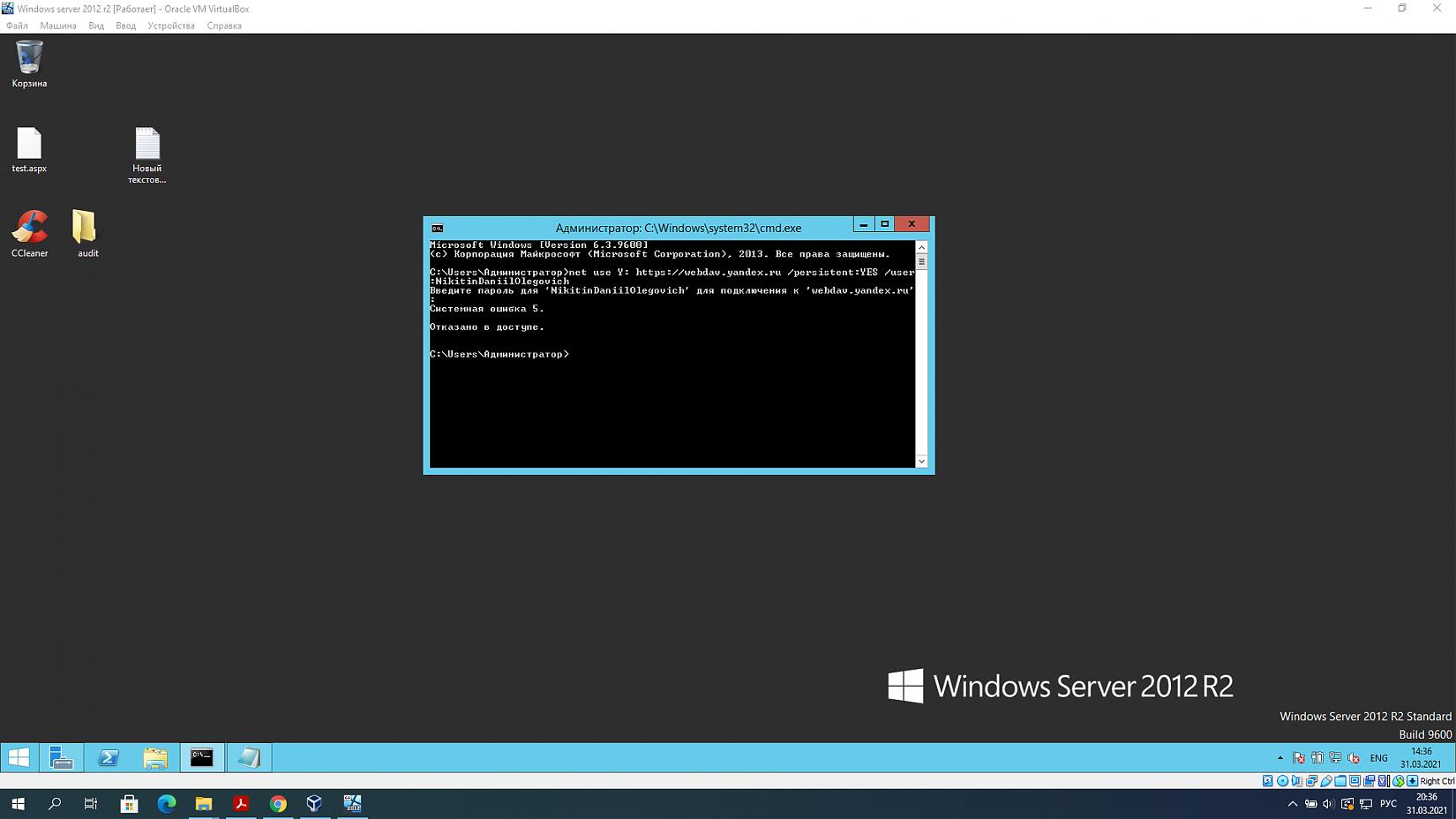
Task: Open the host clock showing 20:36
Action: click(x=1426, y=803)
